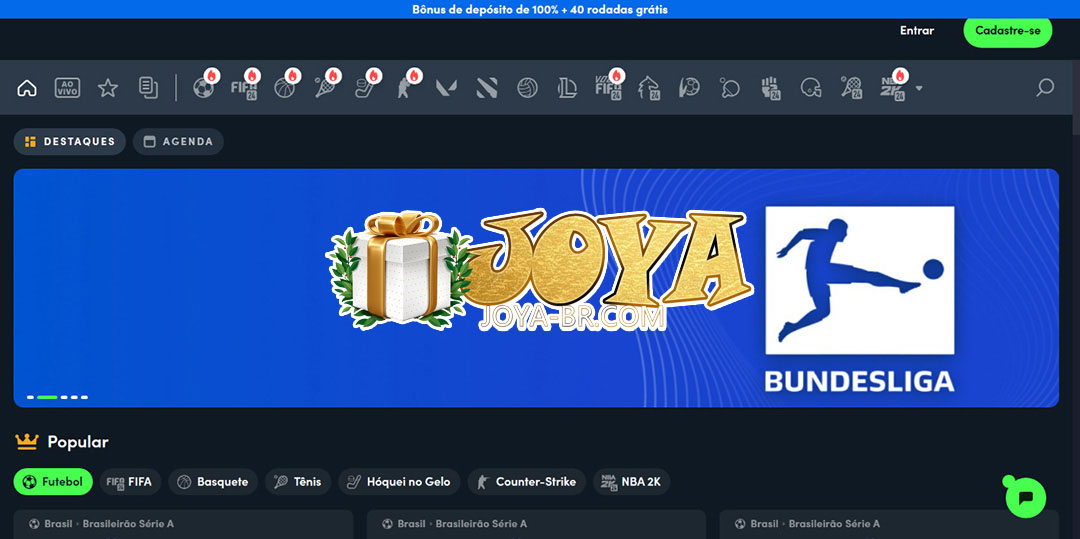Open first Brasileirão Série A card header
Image resolution: width=1080 pixels, height=539 pixels.
[x=183, y=524]
